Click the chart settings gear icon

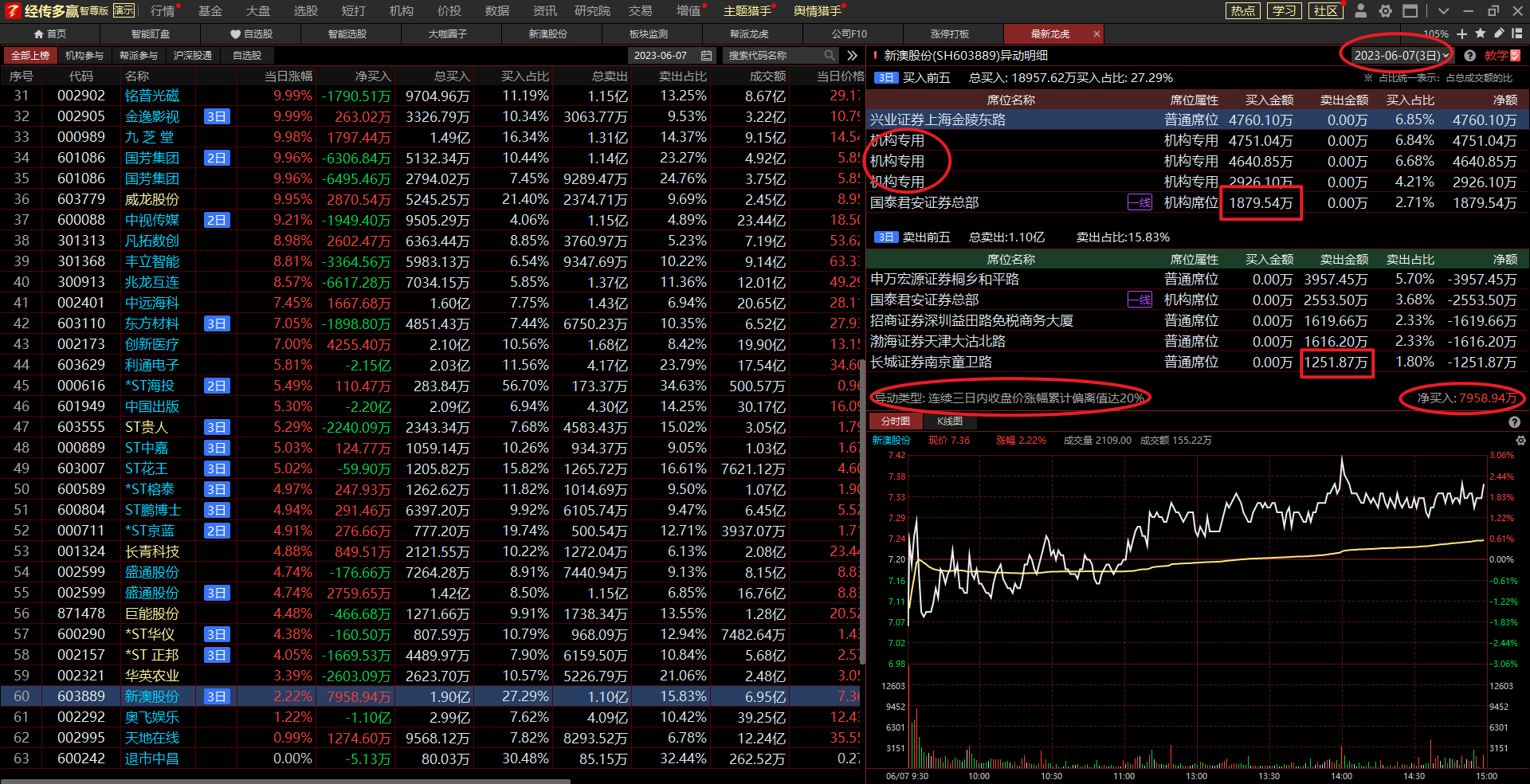click(1520, 441)
